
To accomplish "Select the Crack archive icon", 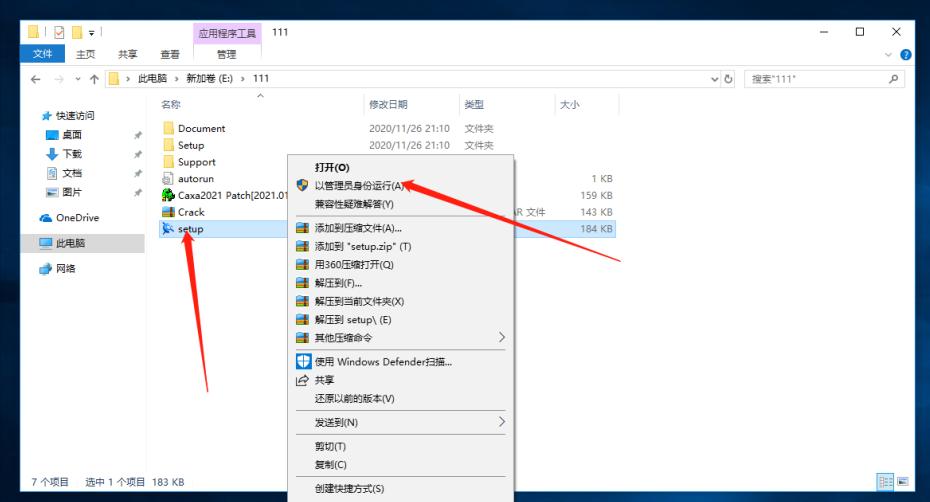I will click(x=168, y=212).
